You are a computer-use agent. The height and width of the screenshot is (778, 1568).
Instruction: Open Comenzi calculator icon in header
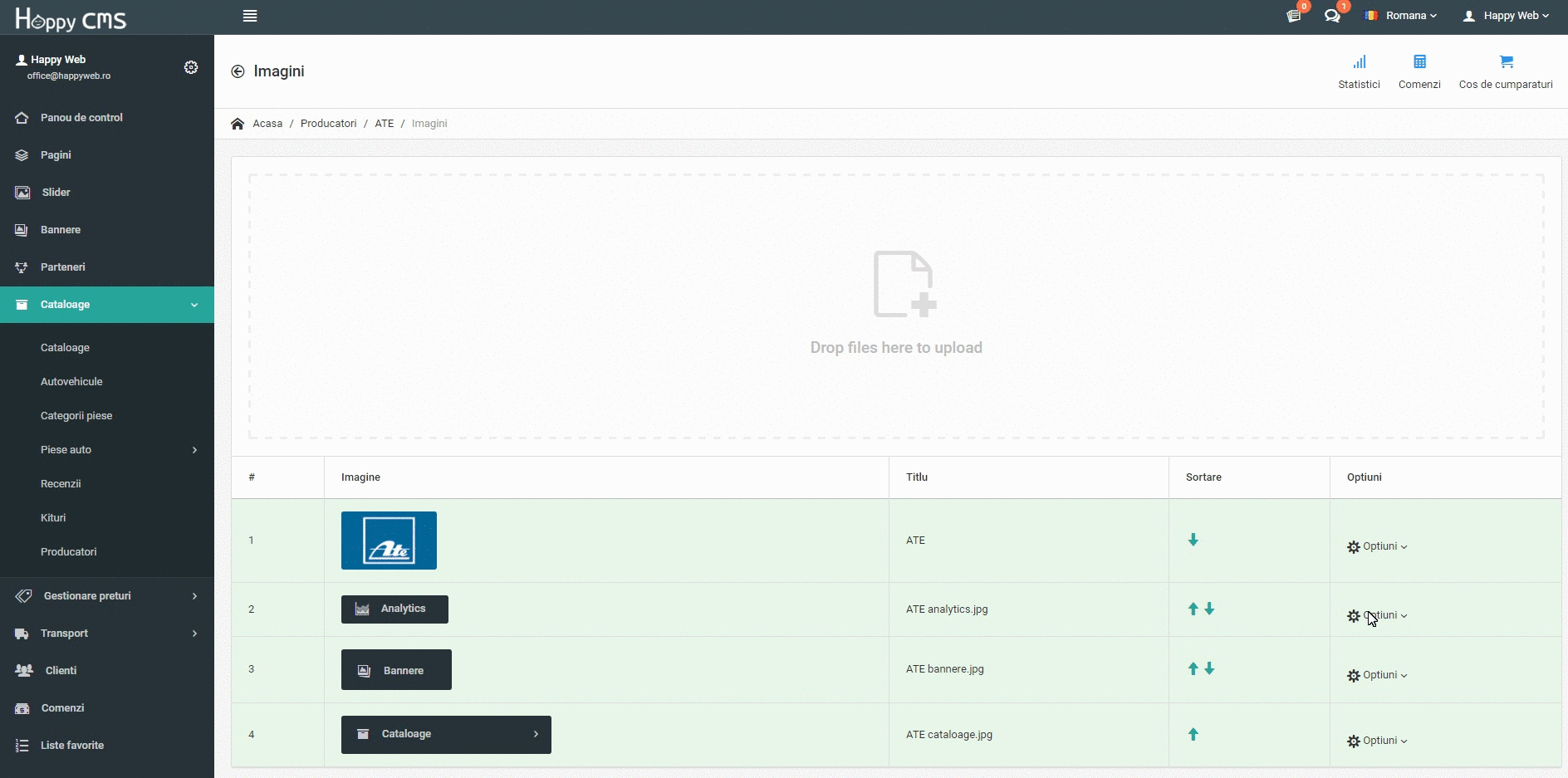1420,62
